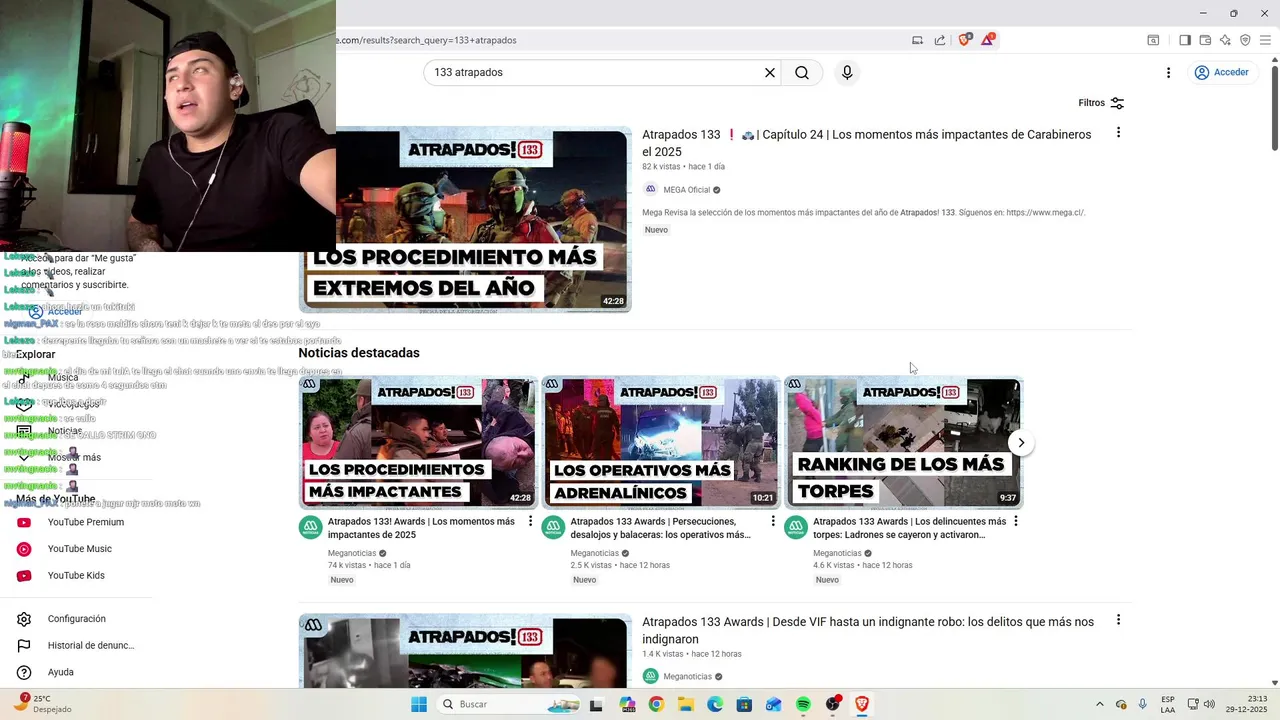The height and width of the screenshot is (720, 1280).
Task: Show hidden system tray icons
Action: click(1100, 704)
